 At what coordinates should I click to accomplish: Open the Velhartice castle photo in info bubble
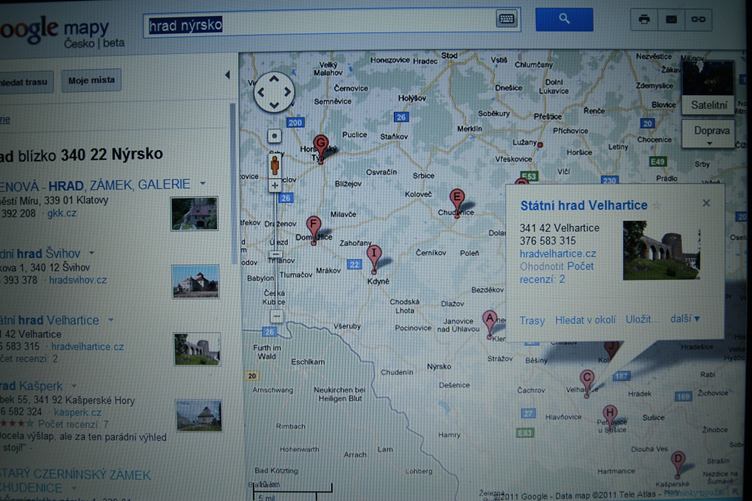[661, 250]
